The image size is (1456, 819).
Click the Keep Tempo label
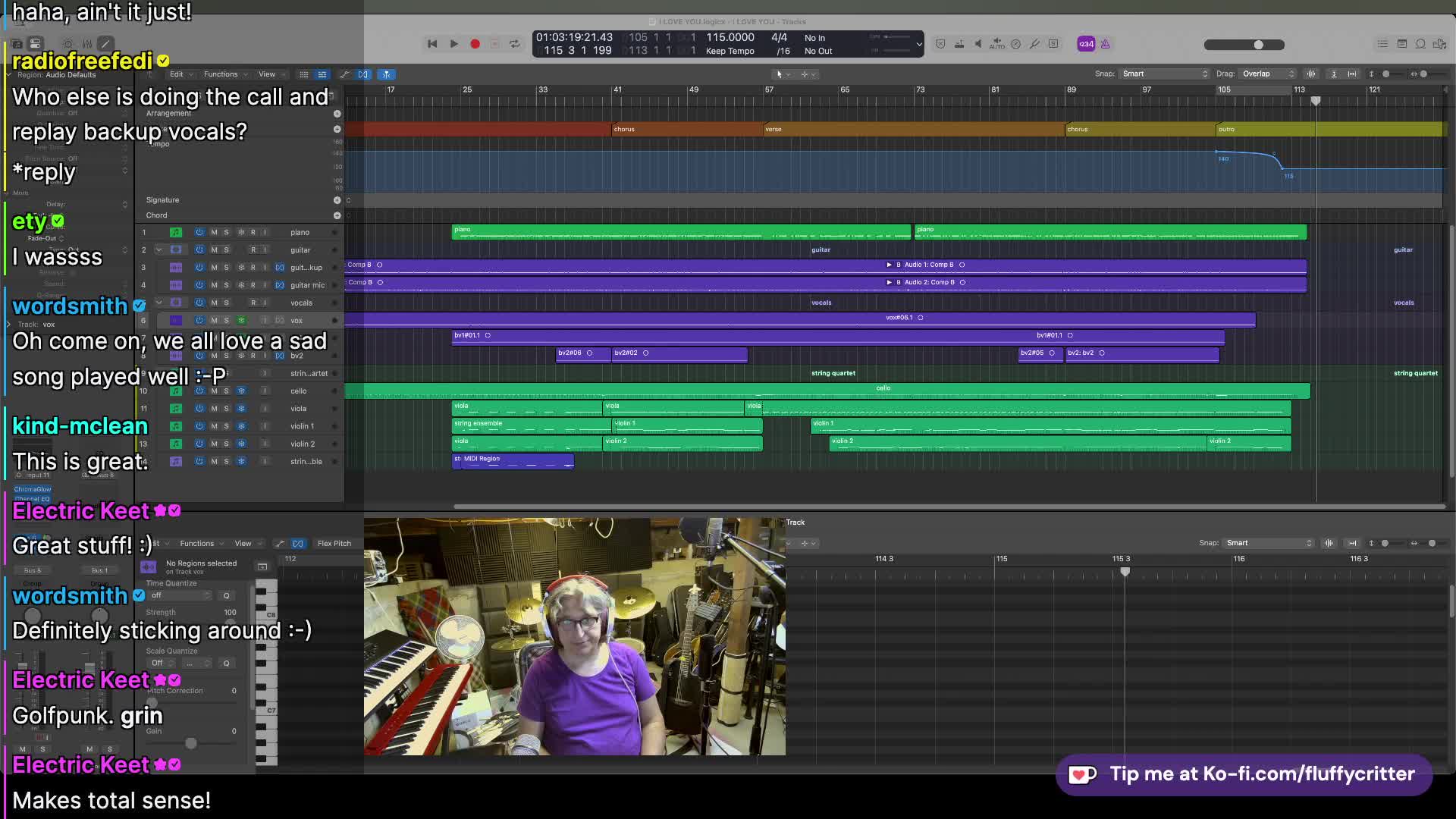tap(730, 51)
